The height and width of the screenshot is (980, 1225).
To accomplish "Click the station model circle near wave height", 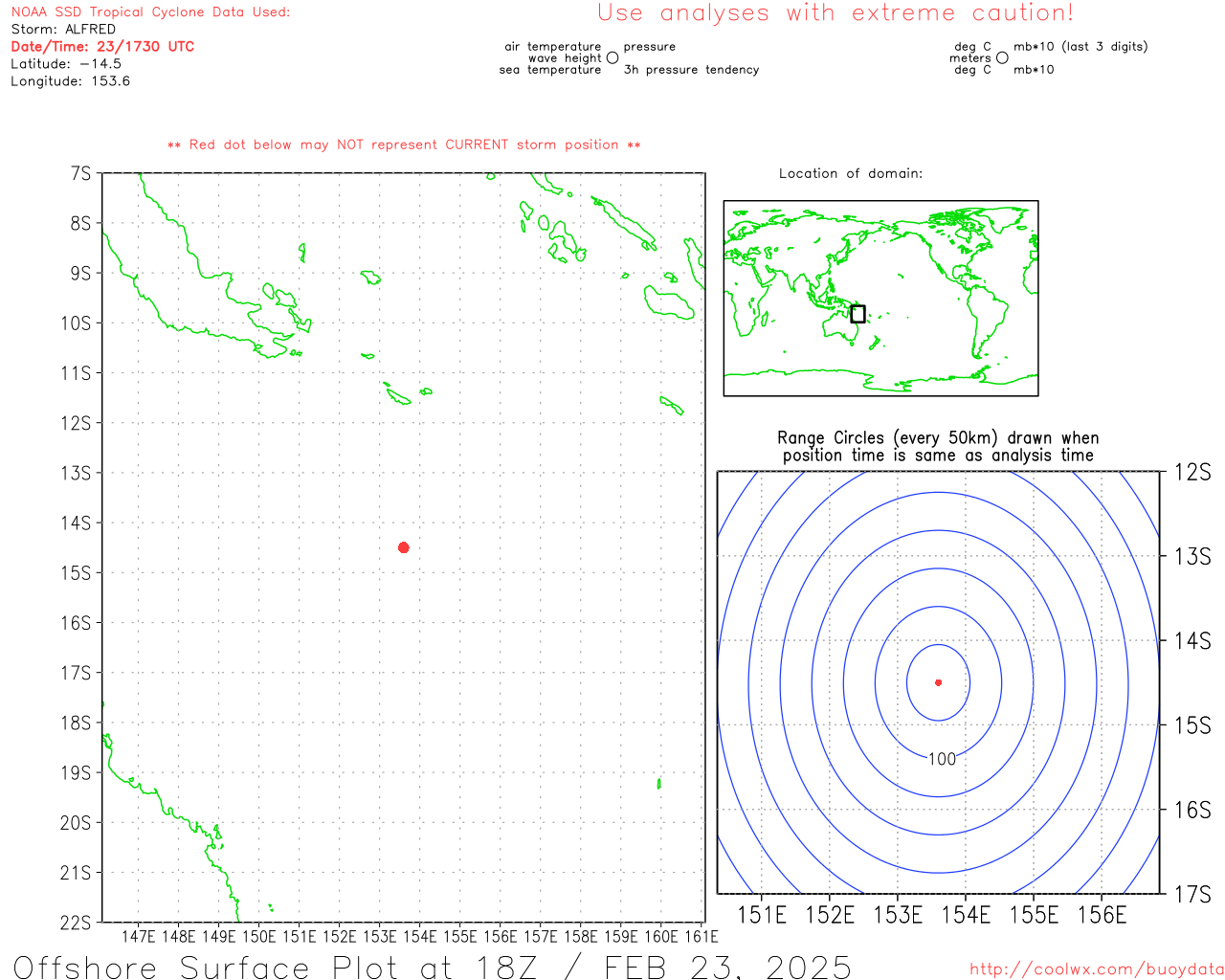I will click(x=612, y=58).
